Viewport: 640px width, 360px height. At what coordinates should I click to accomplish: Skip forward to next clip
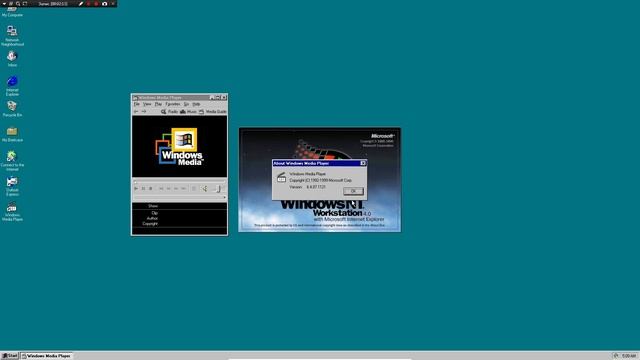[183, 189]
